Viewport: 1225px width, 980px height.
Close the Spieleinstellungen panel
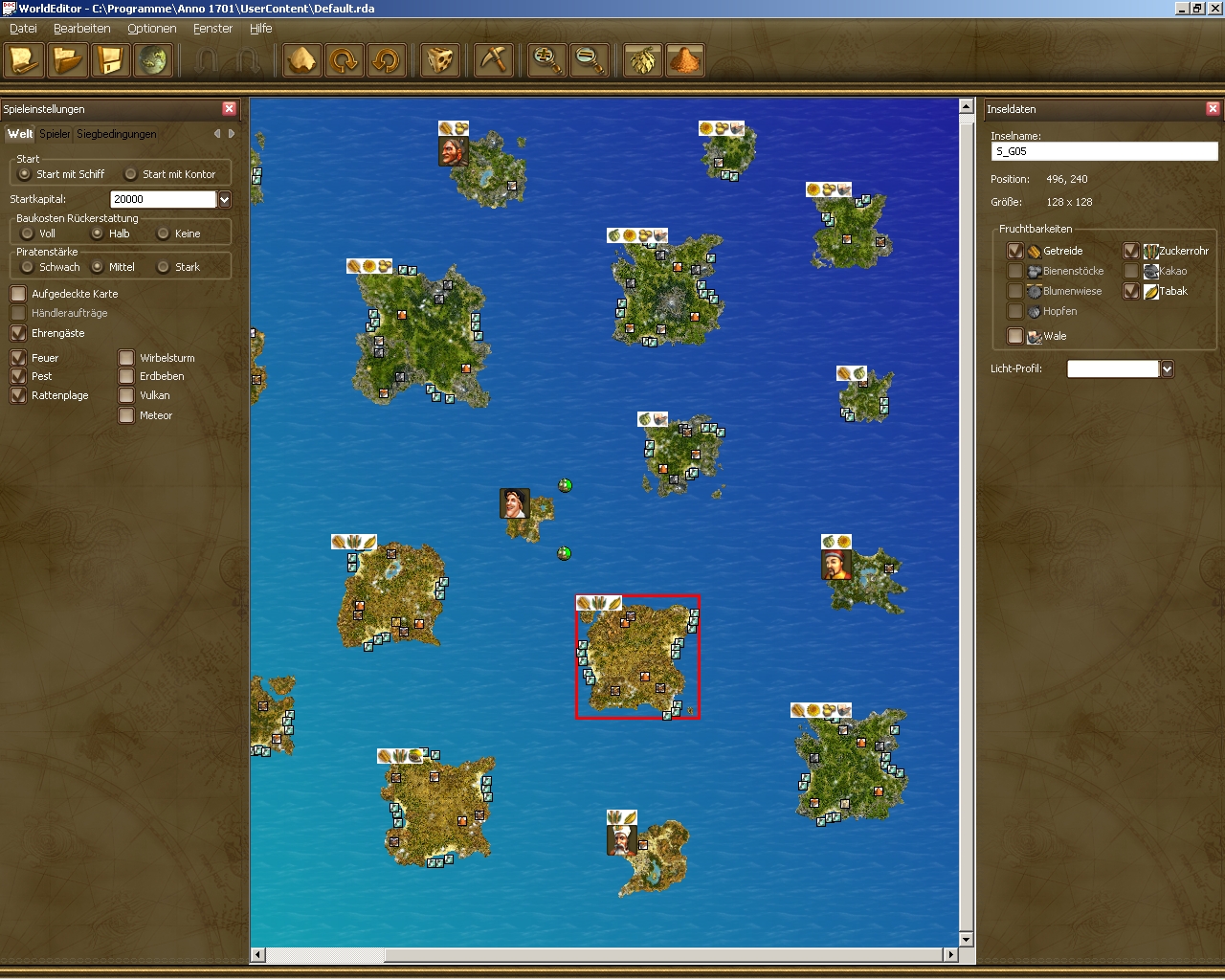[x=229, y=109]
